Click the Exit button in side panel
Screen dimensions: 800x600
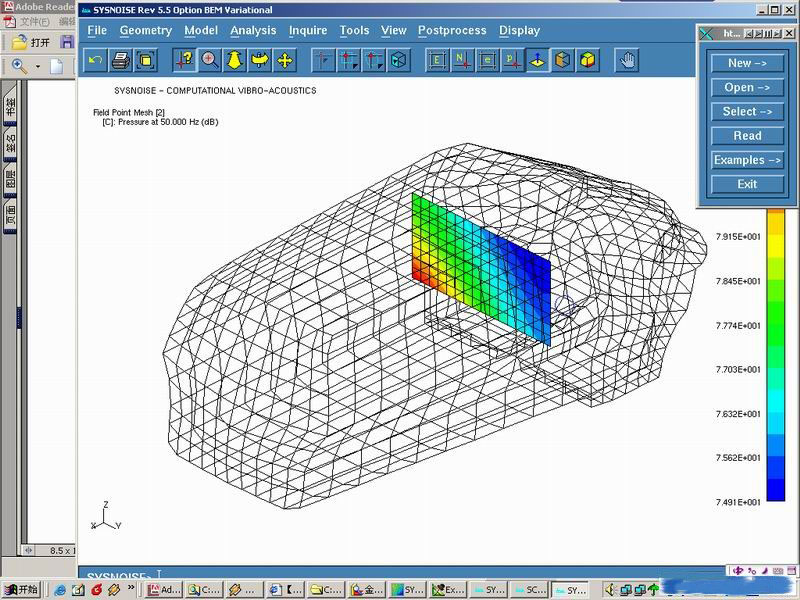(747, 184)
